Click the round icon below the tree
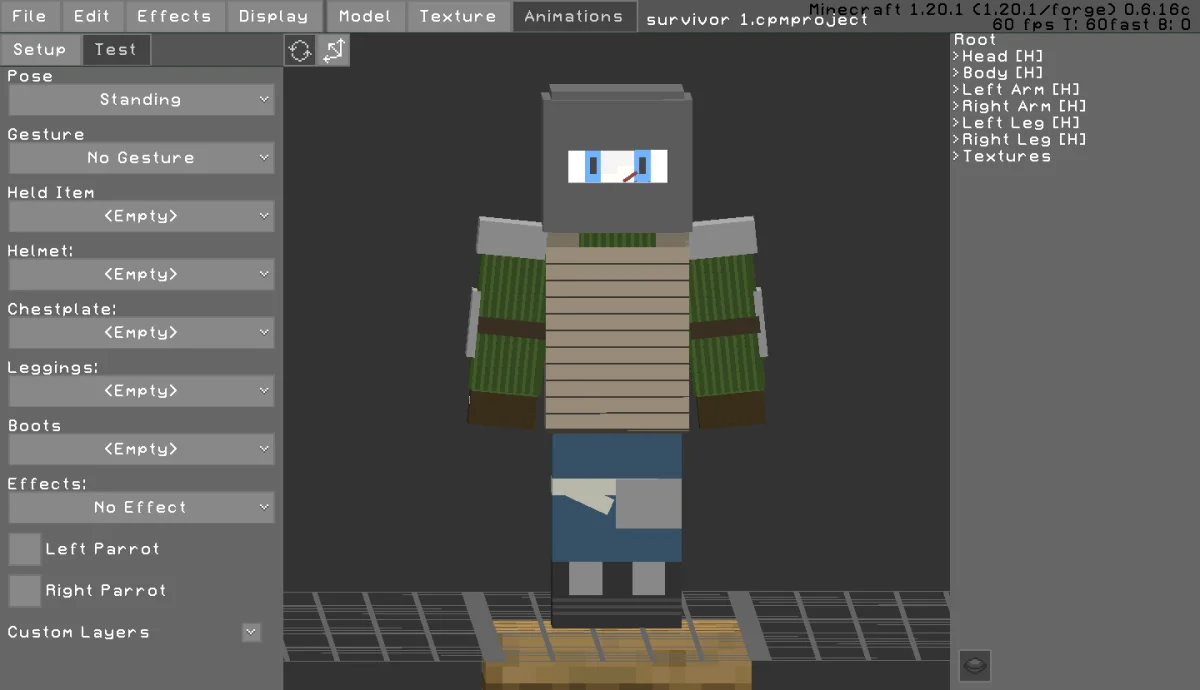 pos(975,664)
